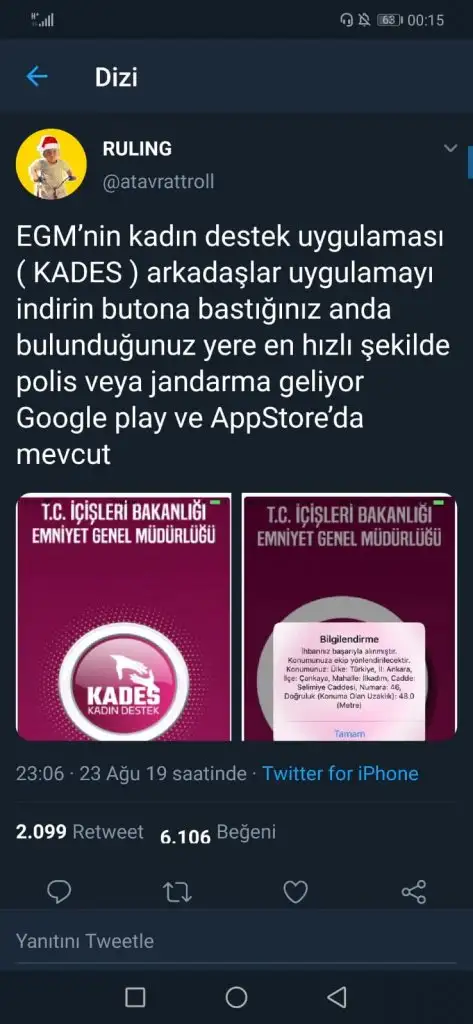This screenshot has width=473, height=1024.
Task: Open the reply speech bubble icon
Action: [59, 891]
